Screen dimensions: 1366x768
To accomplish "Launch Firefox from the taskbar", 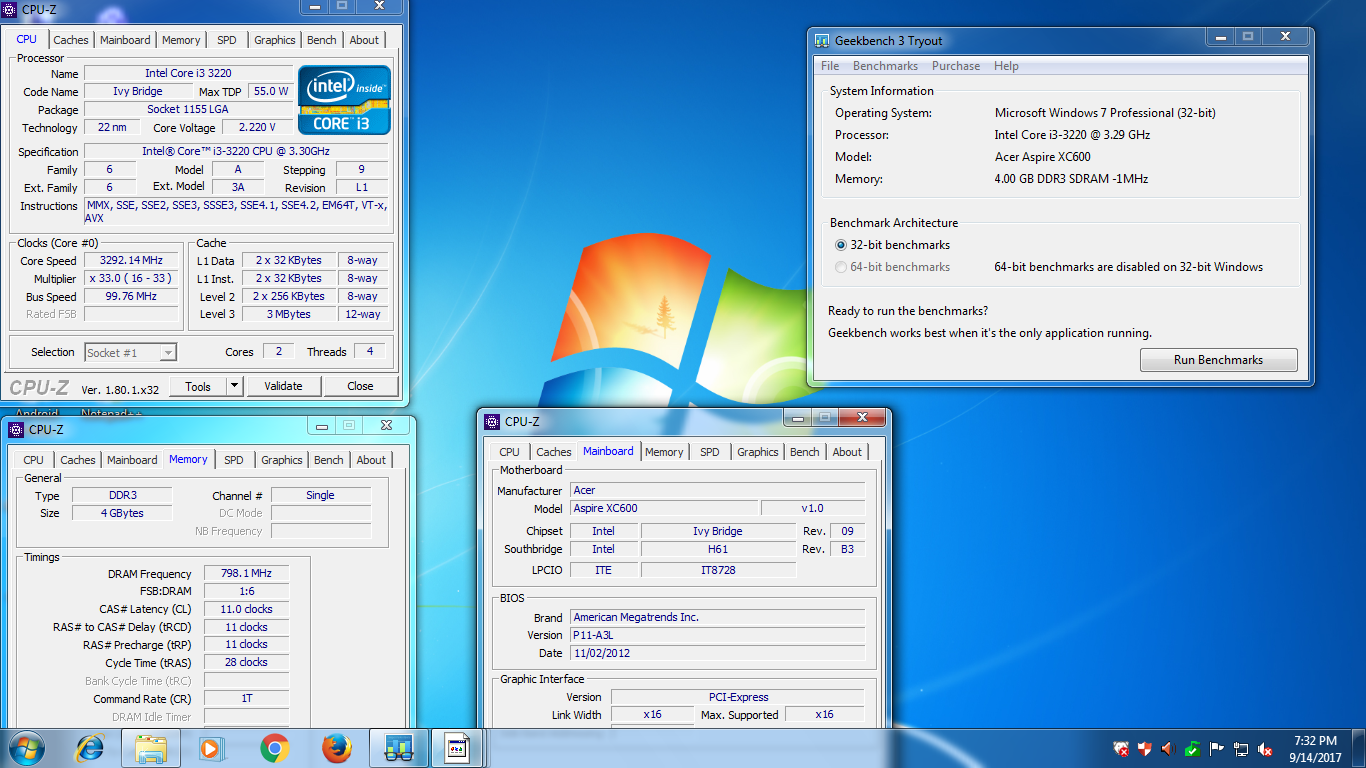I will pyautogui.click(x=337, y=748).
